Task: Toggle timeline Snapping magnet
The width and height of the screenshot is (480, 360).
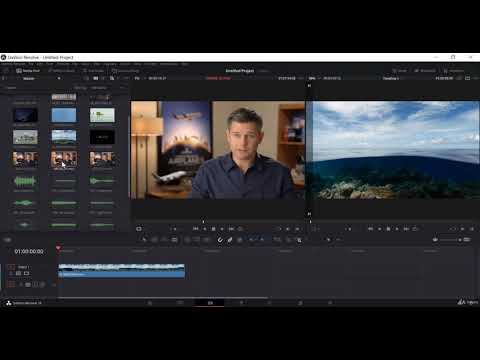Action: 220,239
